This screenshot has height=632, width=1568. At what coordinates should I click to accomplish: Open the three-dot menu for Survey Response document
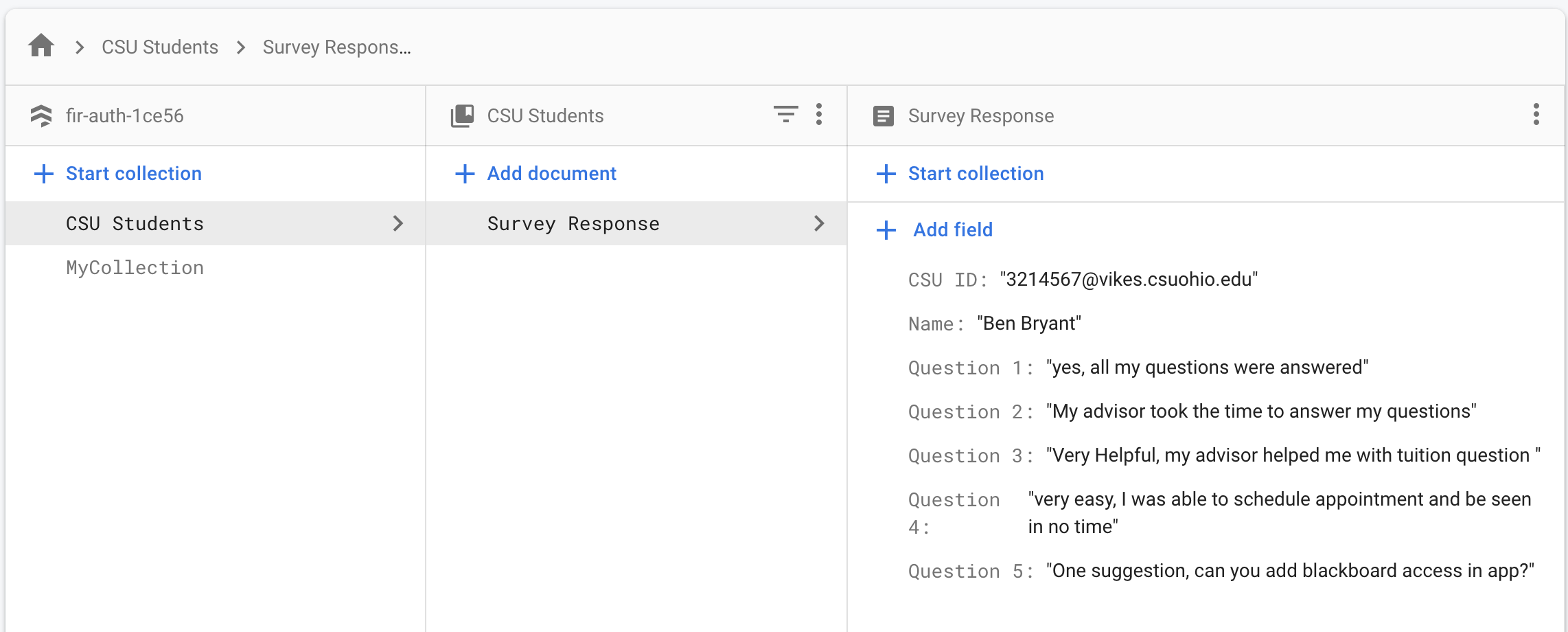click(x=1536, y=115)
